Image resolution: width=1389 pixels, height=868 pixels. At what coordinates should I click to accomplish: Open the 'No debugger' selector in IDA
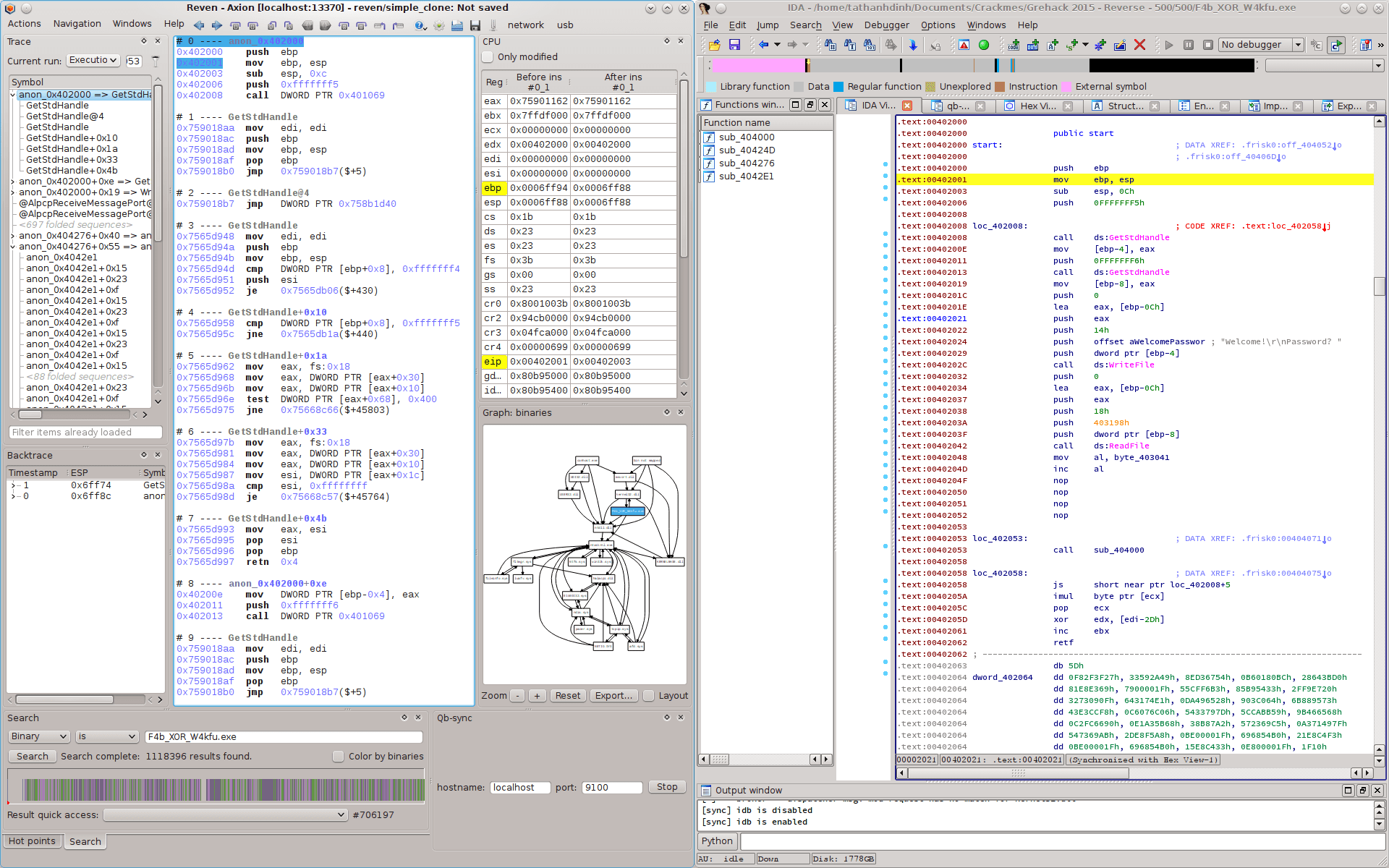[x=1261, y=45]
